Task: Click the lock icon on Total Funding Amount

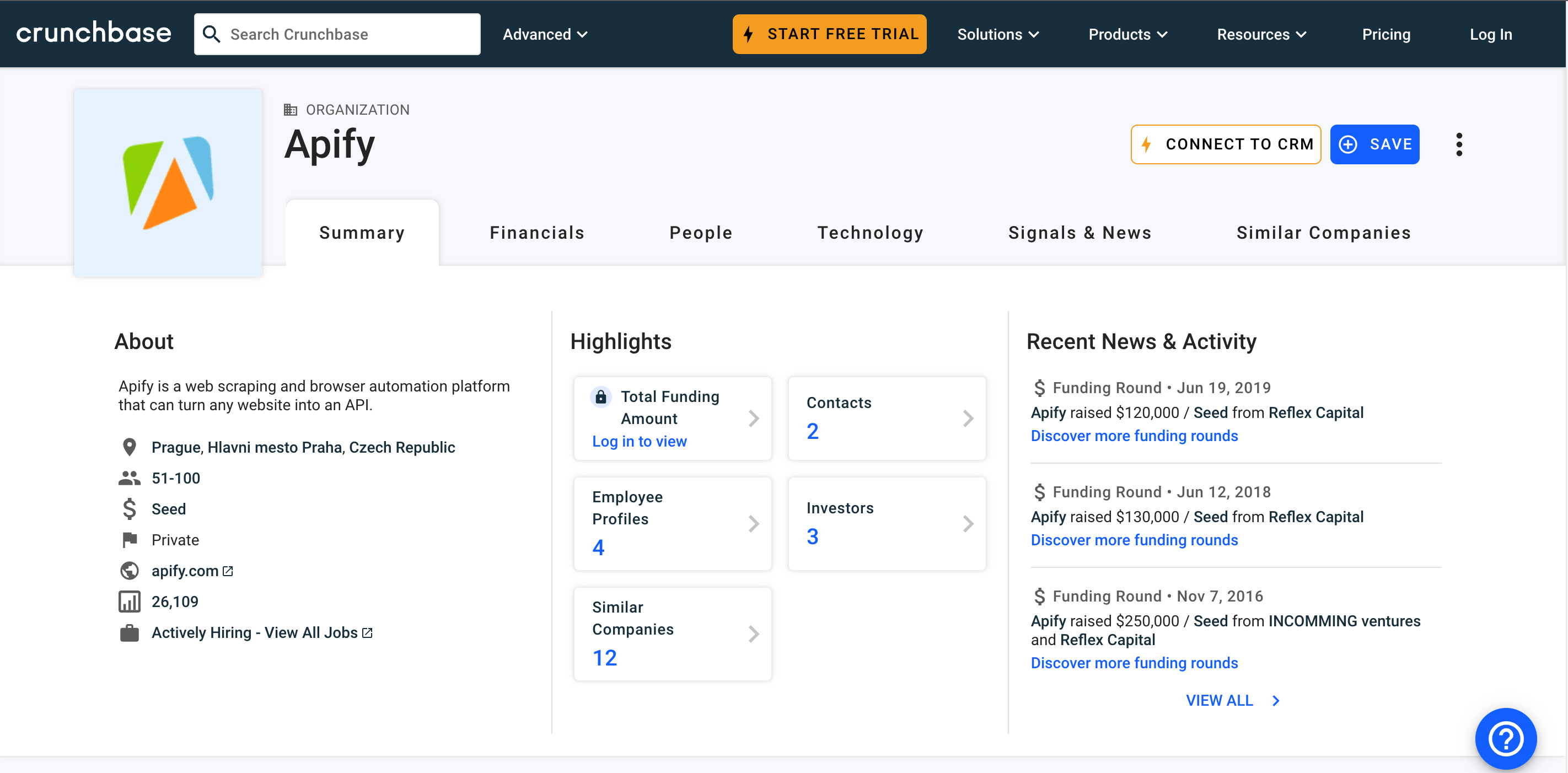Action: pos(601,396)
